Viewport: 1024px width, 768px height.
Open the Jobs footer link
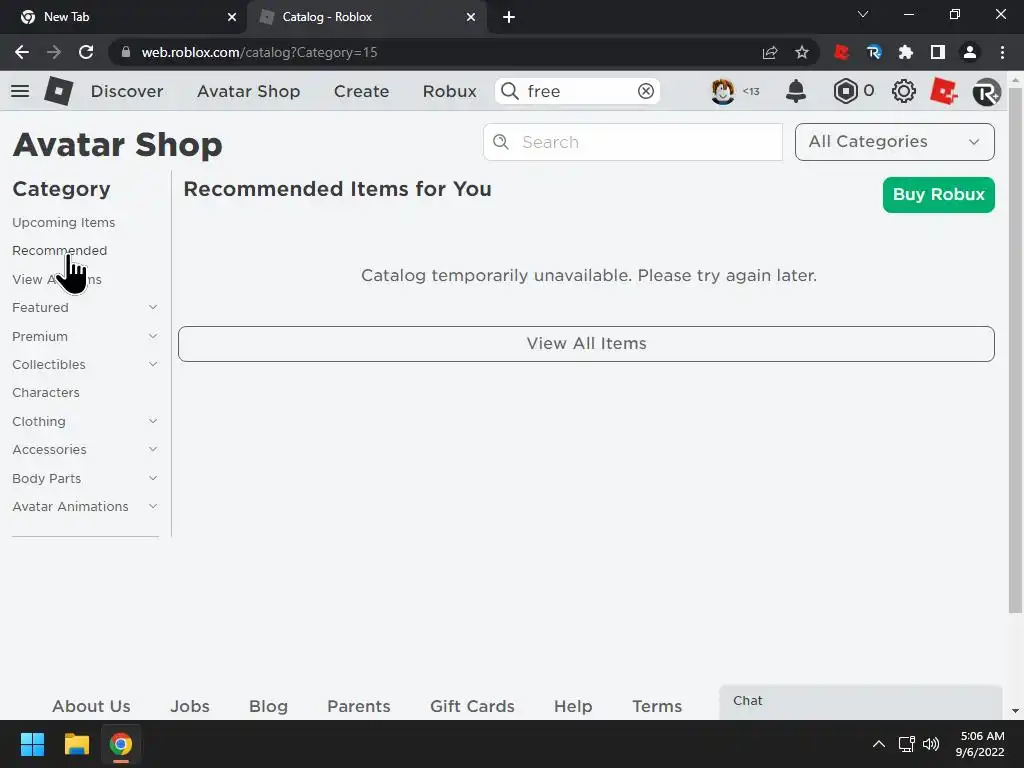coord(190,706)
